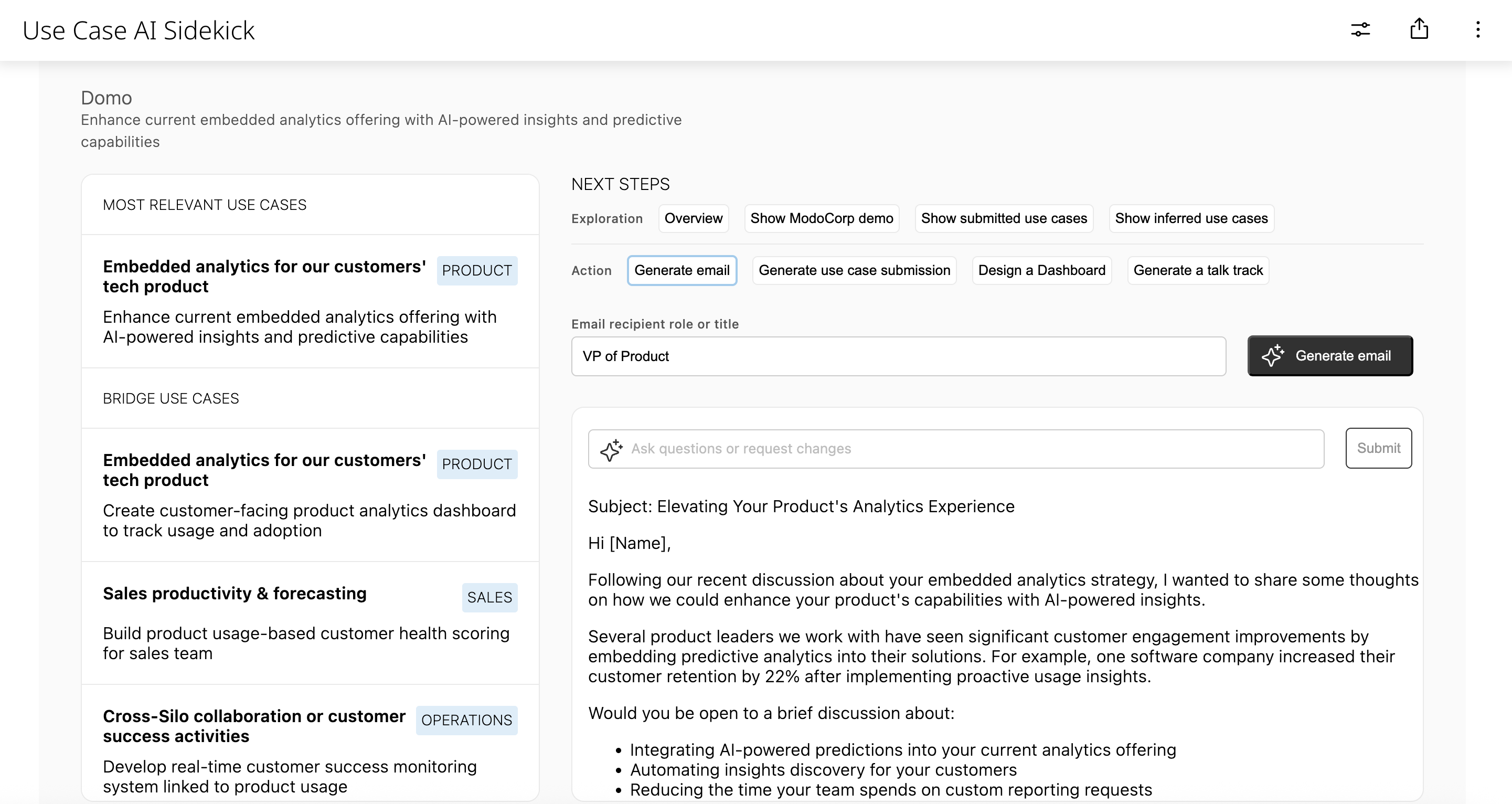This screenshot has width=1512, height=804.
Task: Open the settings sliders icon in the header
Action: click(x=1360, y=30)
